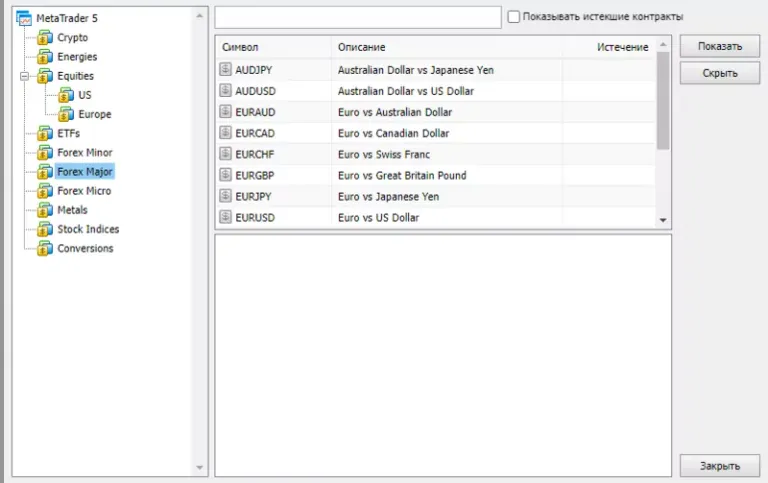Screen dimensions: 768x483
Task: Click 'Australian Dollar vs US Dollar' description
Action: pos(406,91)
